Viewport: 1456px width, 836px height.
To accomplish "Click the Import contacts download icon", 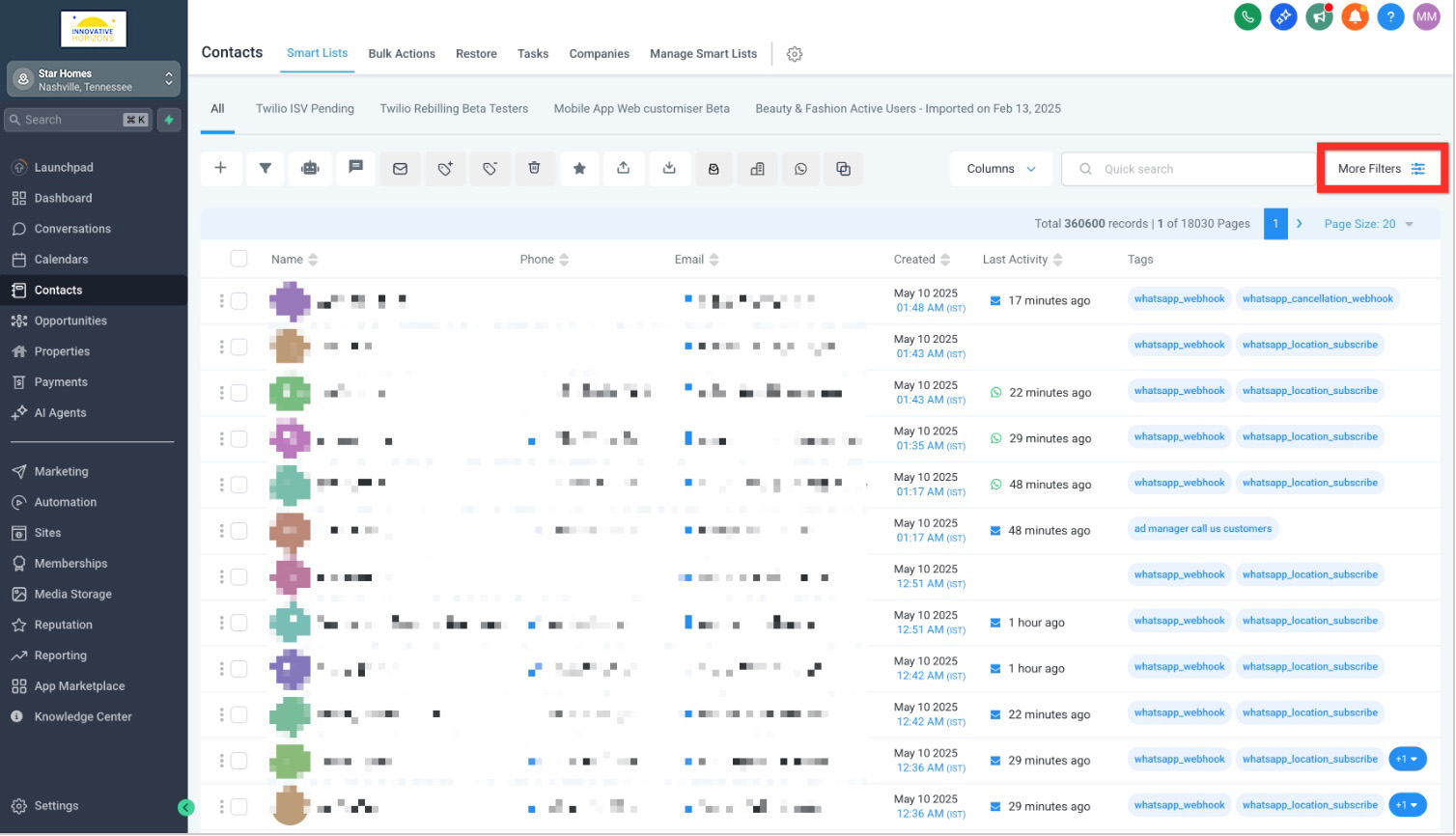I will tap(669, 168).
